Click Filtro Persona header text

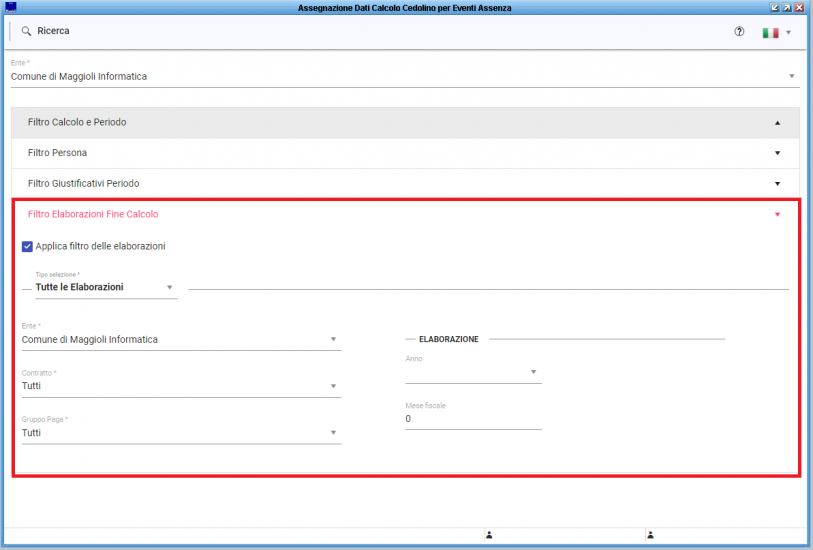click(x=58, y=153)
